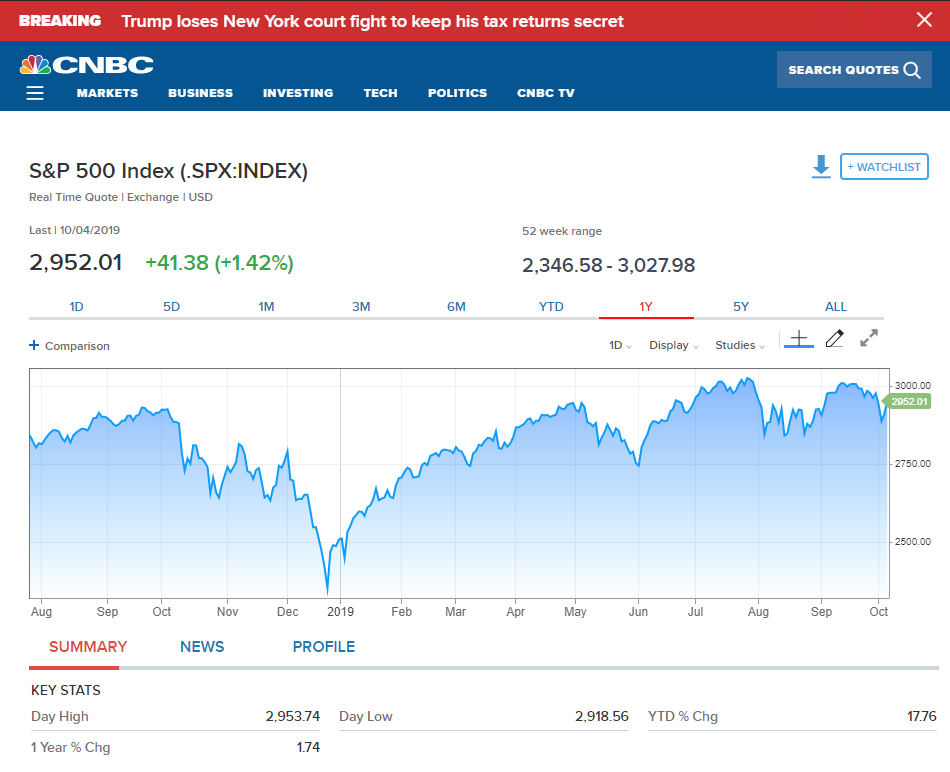This screenshot has height=772, width=950.
Task: Click the S&P 500 Index title
Action: point(168,171)
